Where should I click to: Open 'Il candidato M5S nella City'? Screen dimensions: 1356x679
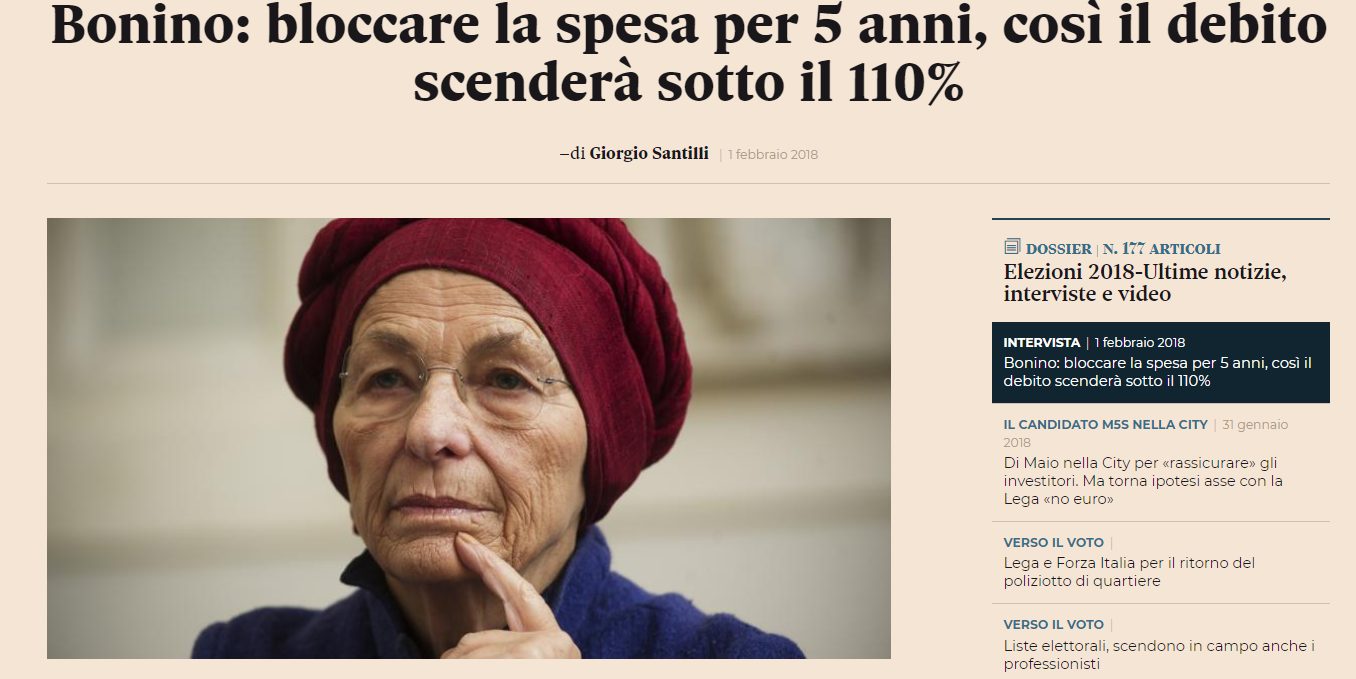[1105, 425]
